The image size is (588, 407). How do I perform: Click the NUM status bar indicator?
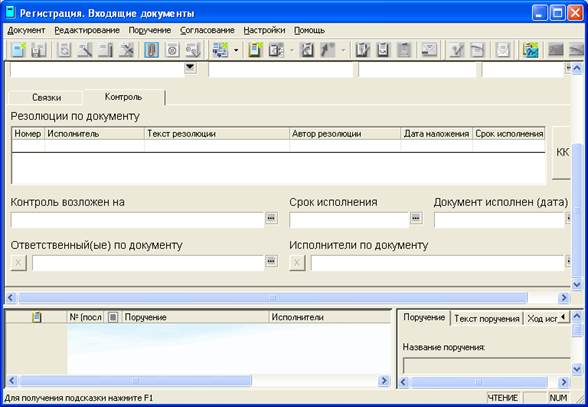click(558, 398)
